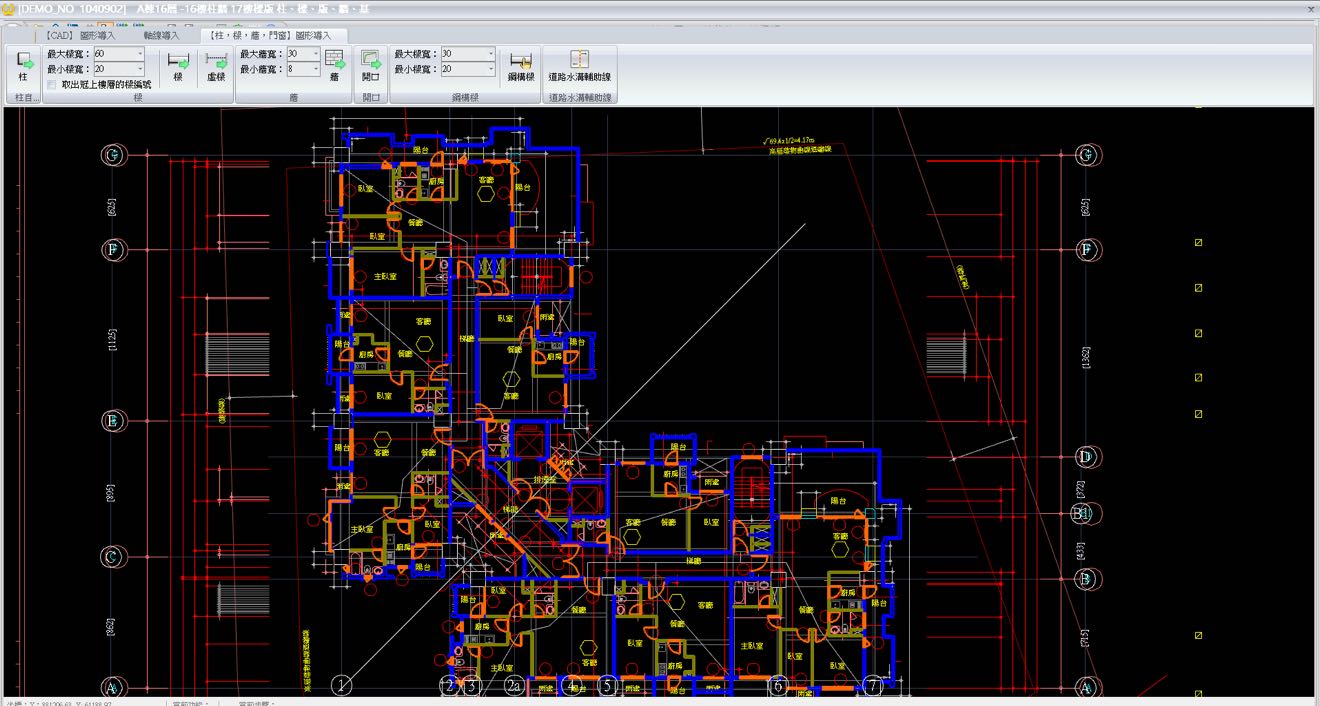Enable the 取出冠上樓層的梁編號 checkbox
This screenshot has width=1320, height=706.
point(52,85)
